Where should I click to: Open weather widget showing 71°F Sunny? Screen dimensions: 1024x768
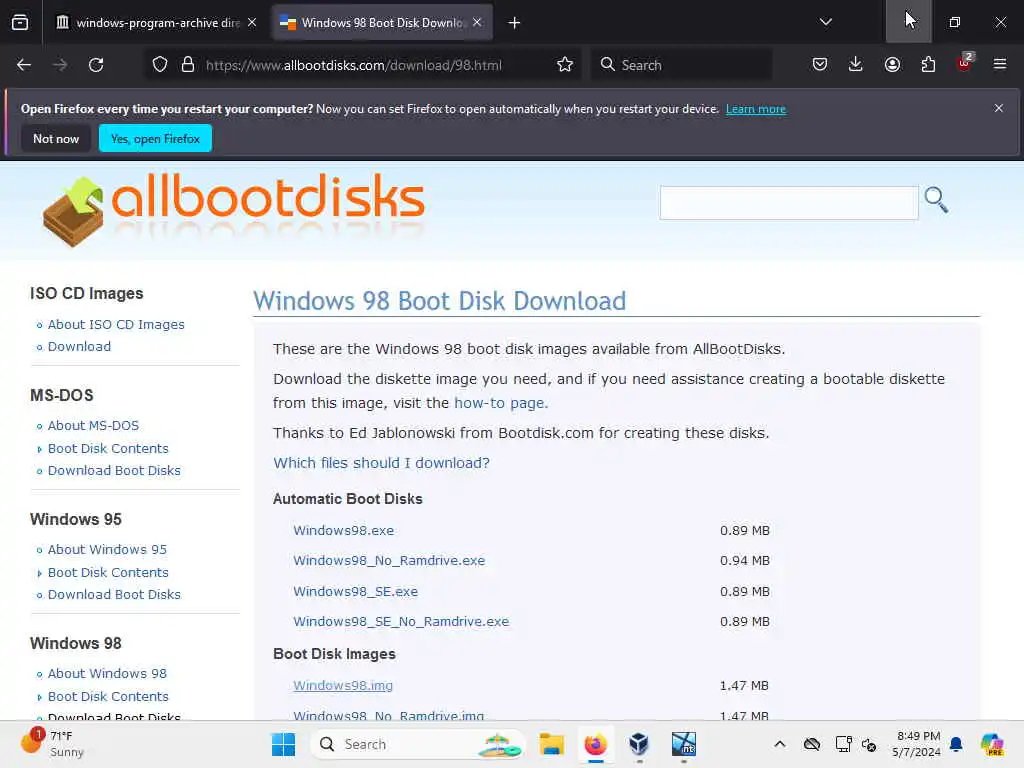pos(54,744)
